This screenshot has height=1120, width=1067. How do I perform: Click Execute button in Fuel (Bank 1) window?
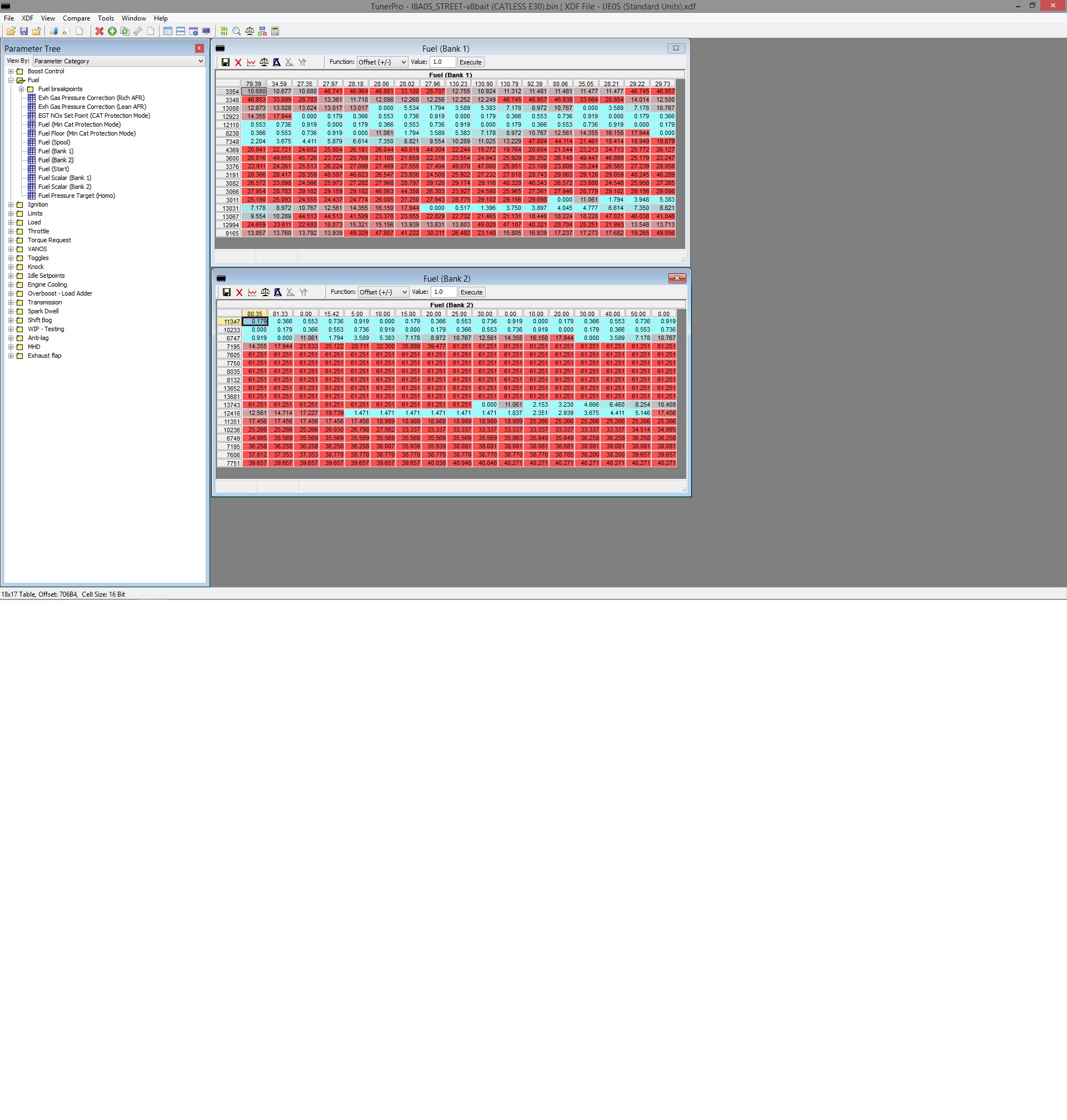(x=470, y=62)
